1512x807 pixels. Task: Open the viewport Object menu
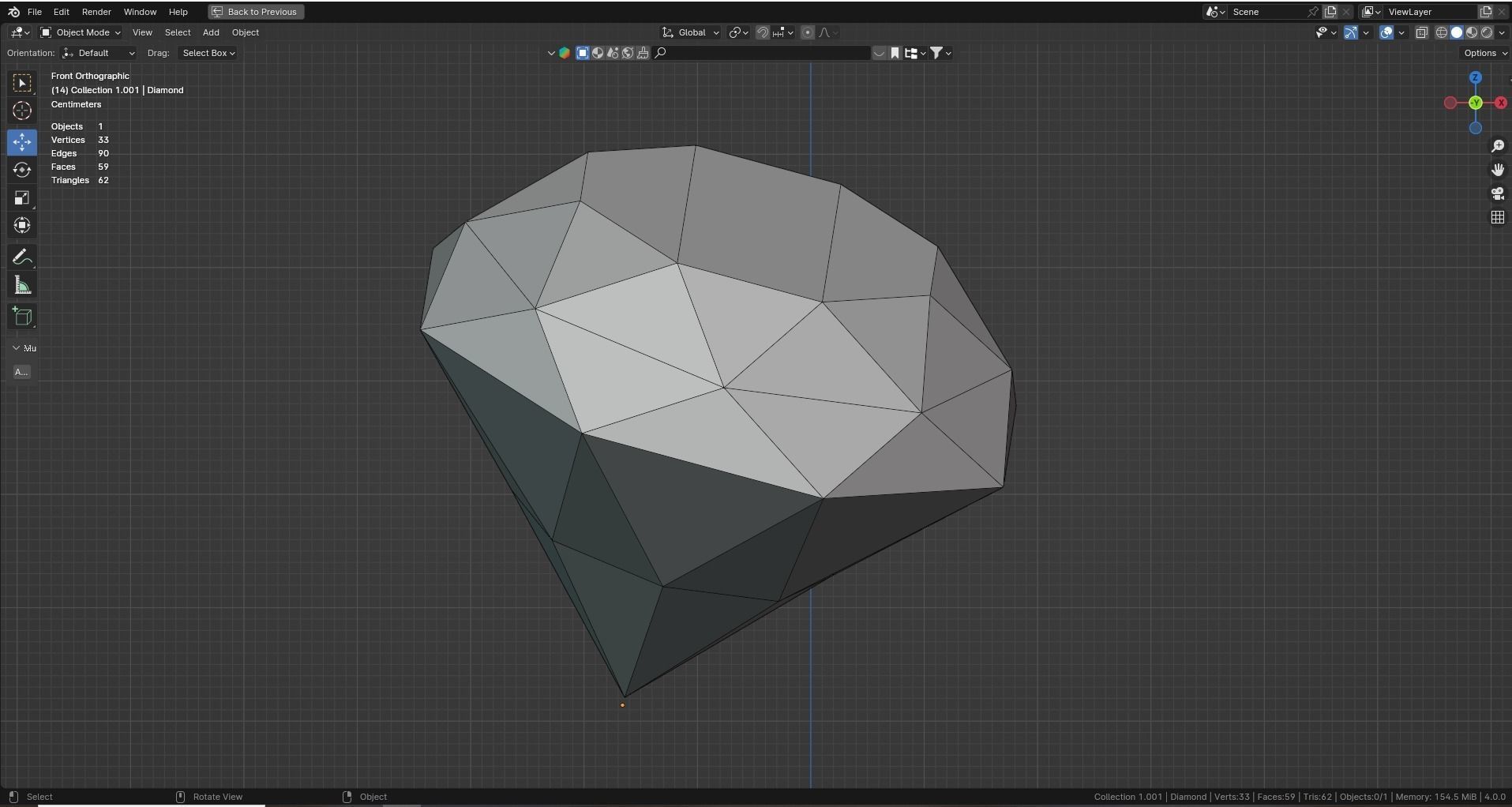pos(246,32)
